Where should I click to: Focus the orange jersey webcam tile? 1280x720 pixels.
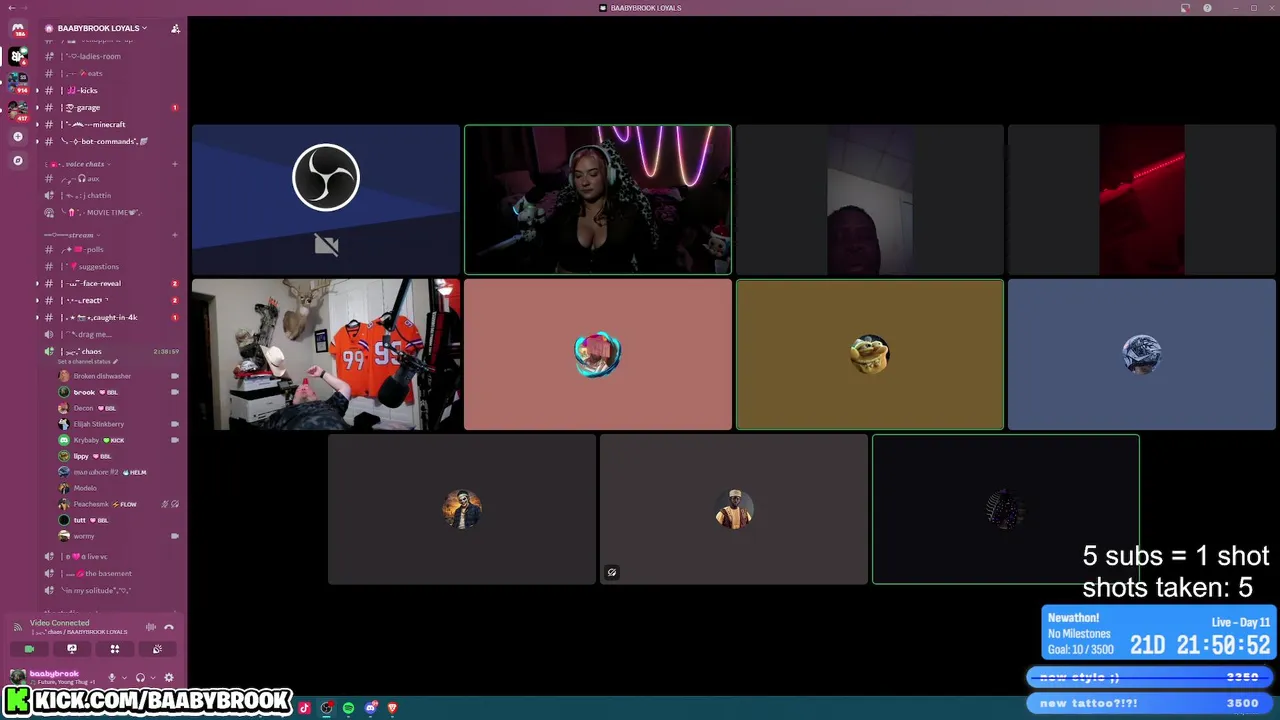pos(326,354)
